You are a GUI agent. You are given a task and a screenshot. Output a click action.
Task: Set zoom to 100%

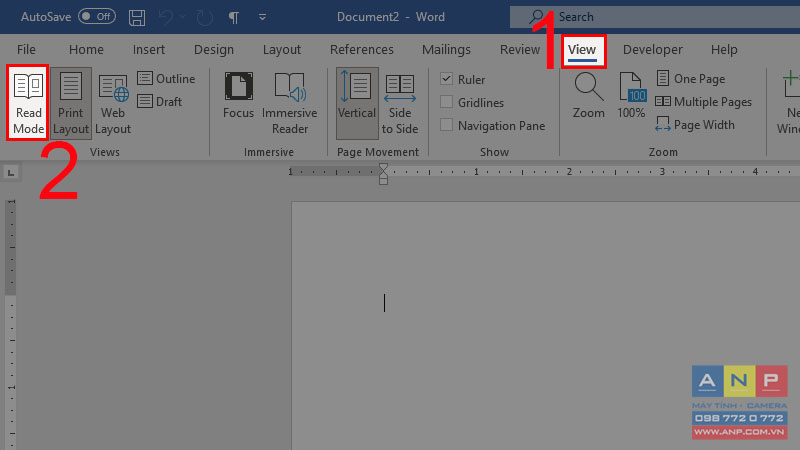[631, 96]
